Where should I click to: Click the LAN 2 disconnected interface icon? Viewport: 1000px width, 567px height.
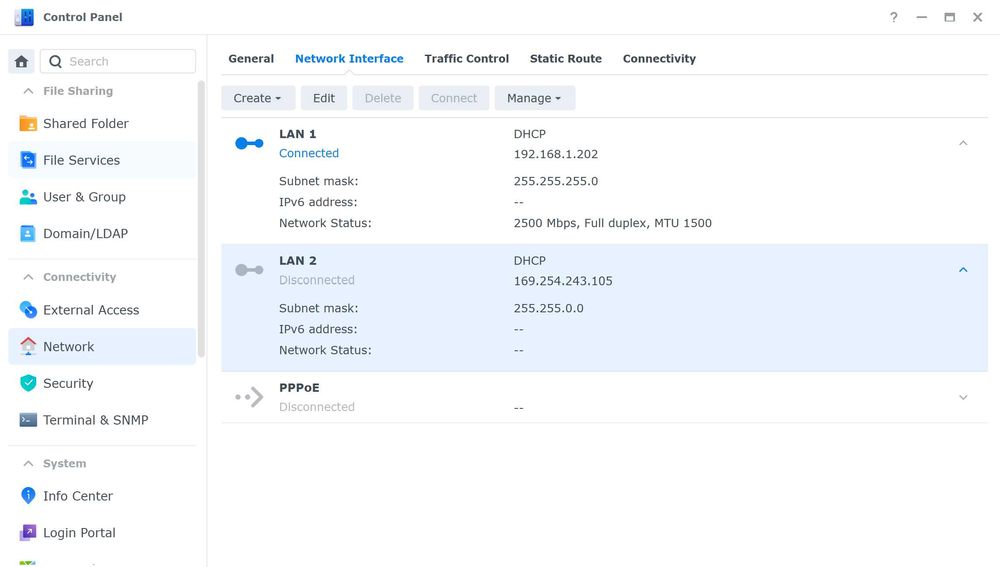pos(249,270)
